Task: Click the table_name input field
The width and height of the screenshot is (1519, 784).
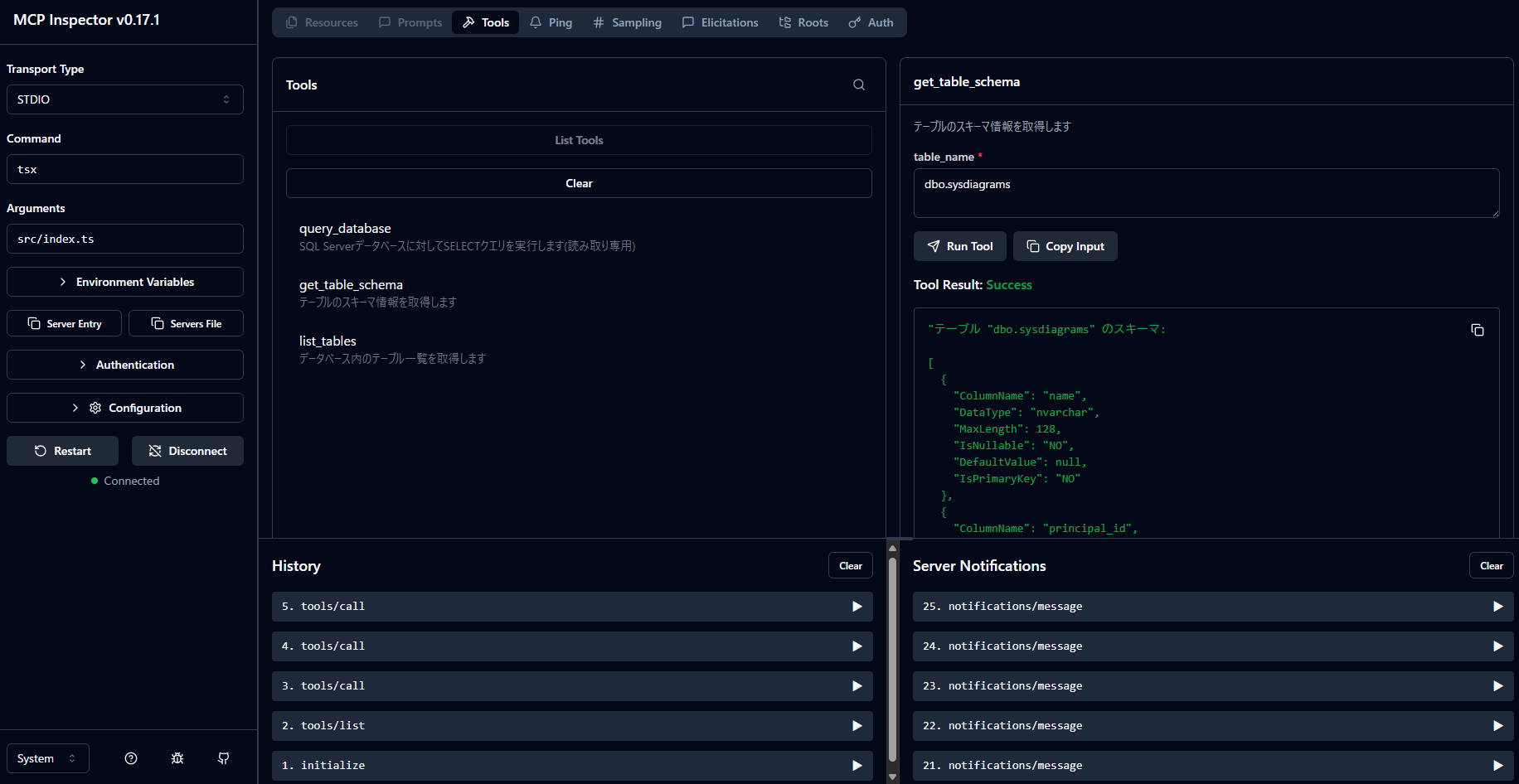Action: pyautogui.click(x=1206, y=193)
